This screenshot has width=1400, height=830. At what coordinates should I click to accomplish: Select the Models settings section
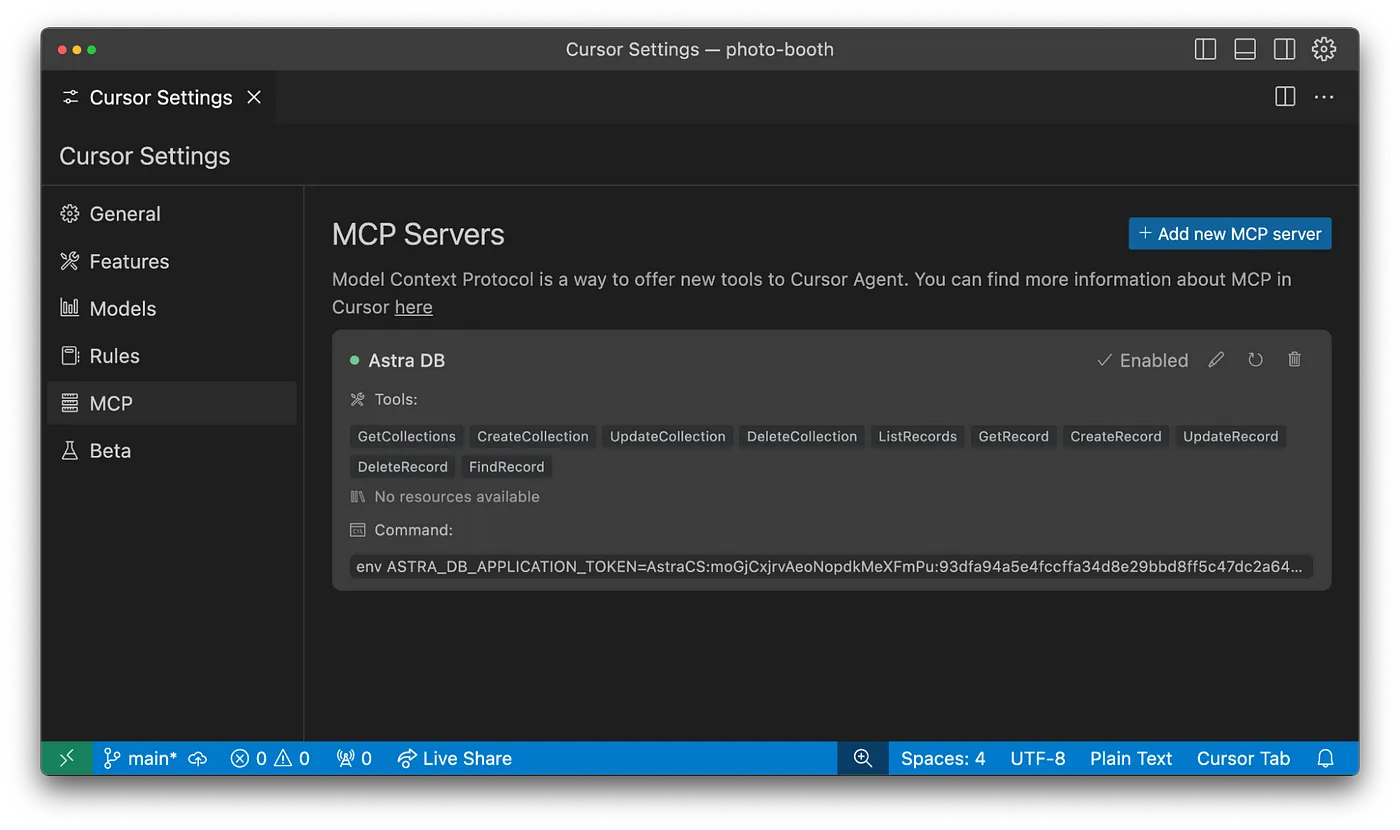122,309
